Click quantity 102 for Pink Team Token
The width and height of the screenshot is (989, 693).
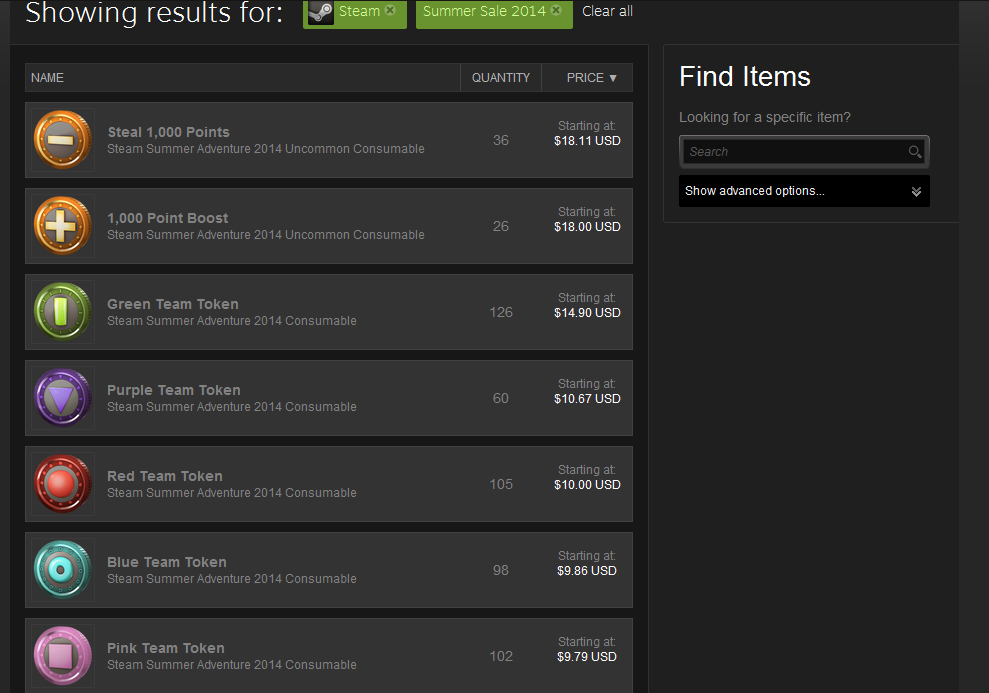tap(501, 656)
